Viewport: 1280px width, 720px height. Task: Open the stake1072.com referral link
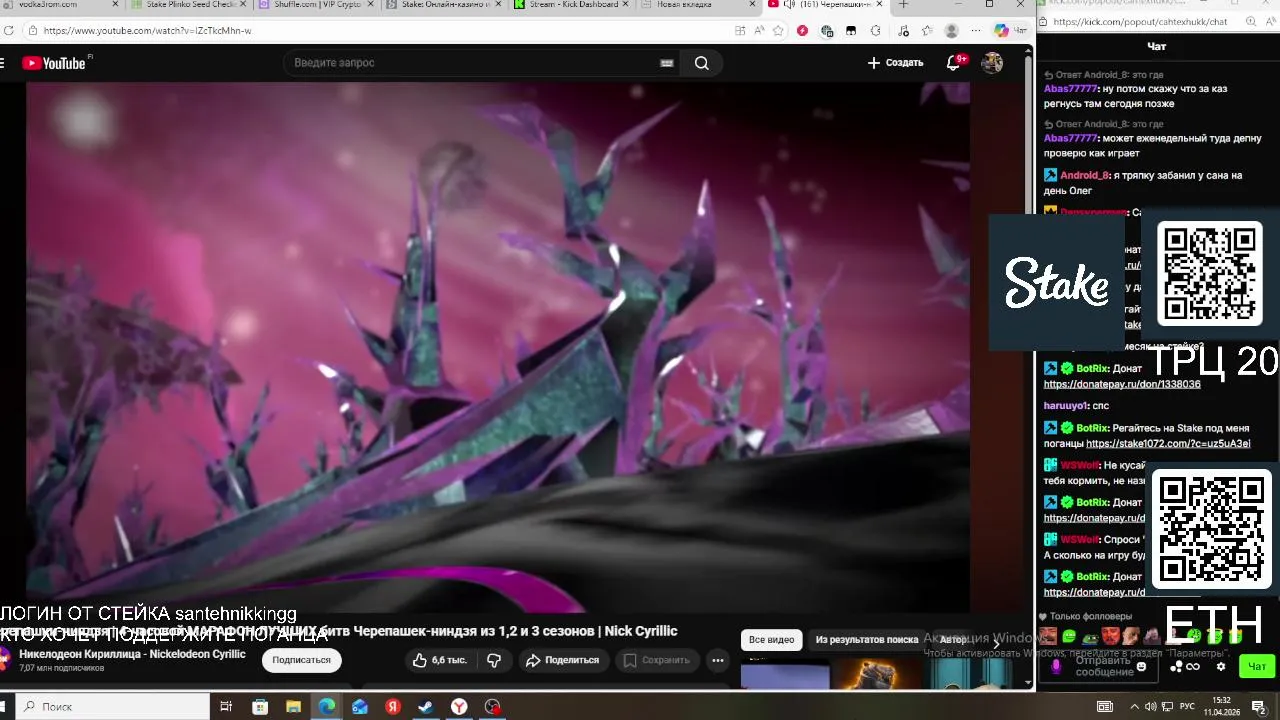[1168, 444]
